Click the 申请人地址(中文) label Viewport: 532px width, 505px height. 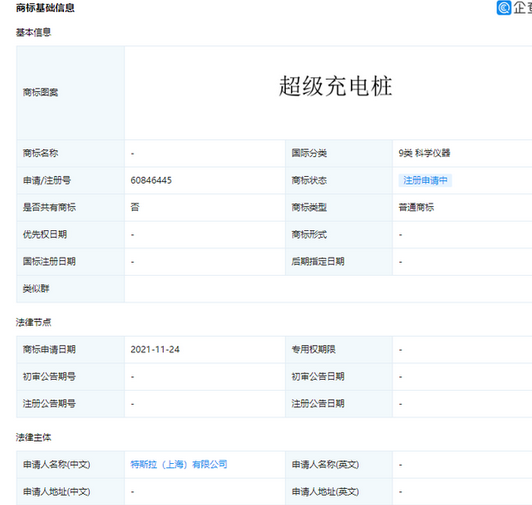[x=56, y=492]
